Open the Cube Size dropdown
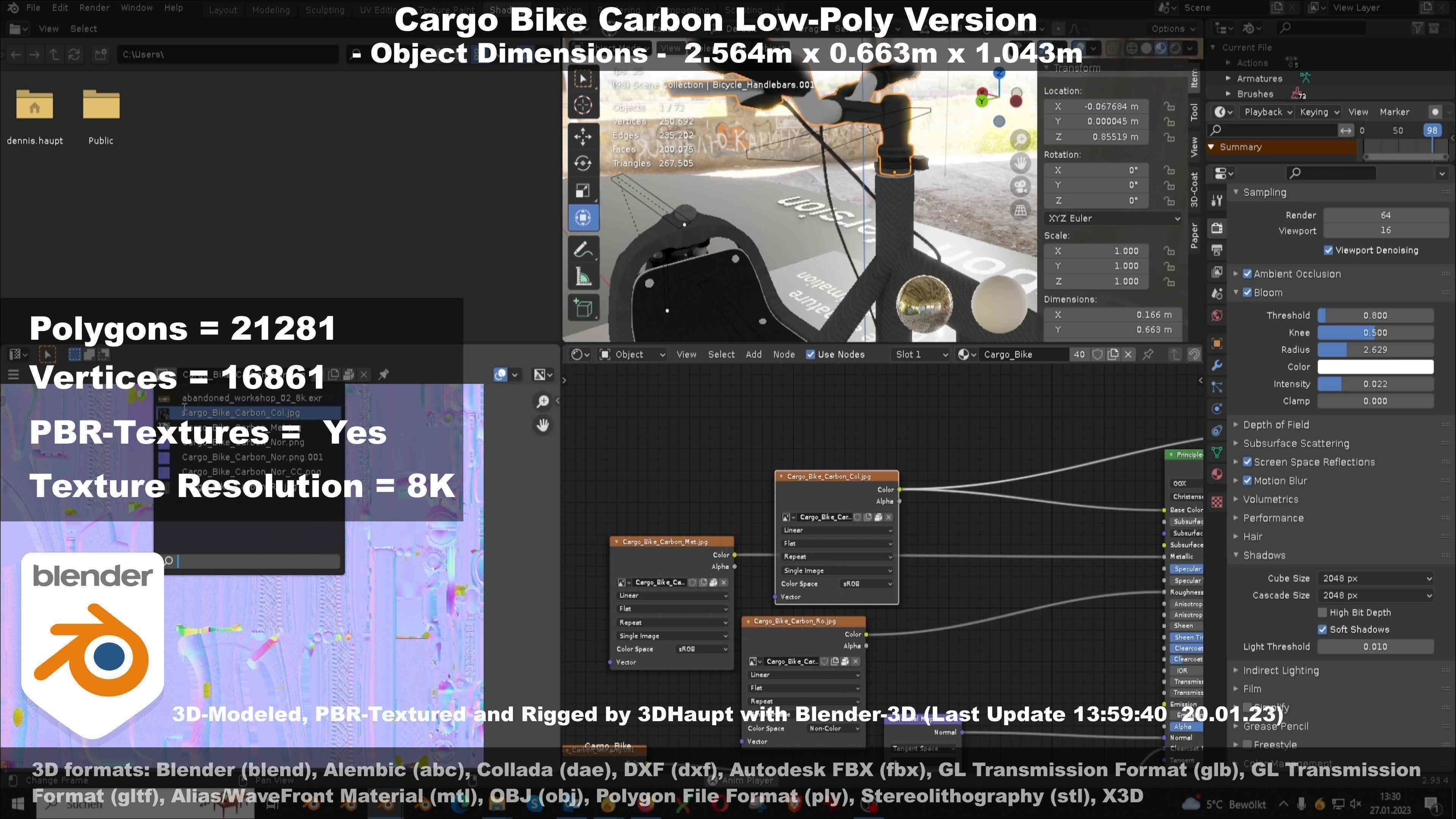This screenshot has height=819, width=1456. pyautogui.click(x=1375, y=578)
